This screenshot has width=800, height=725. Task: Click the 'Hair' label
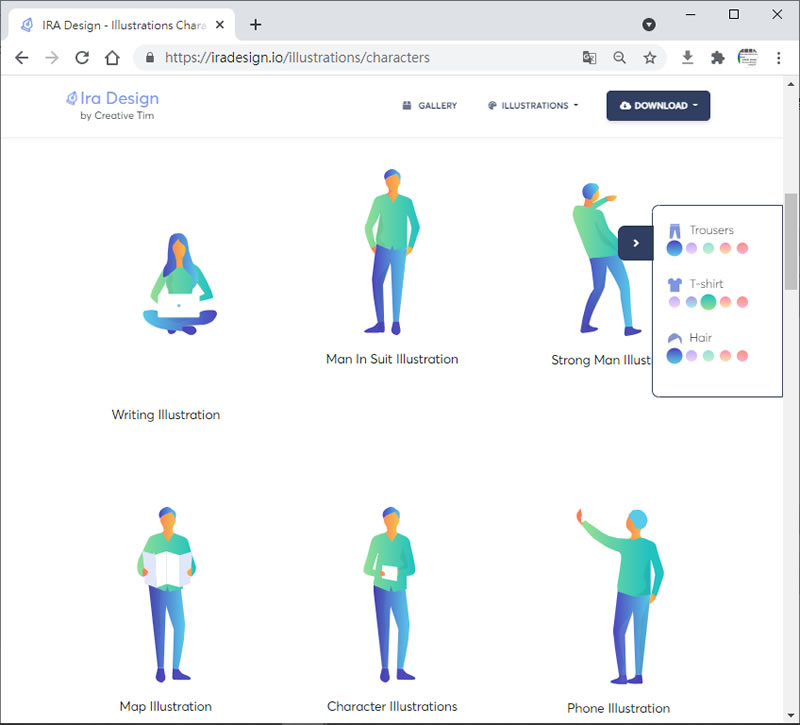[x=700, y=338]
